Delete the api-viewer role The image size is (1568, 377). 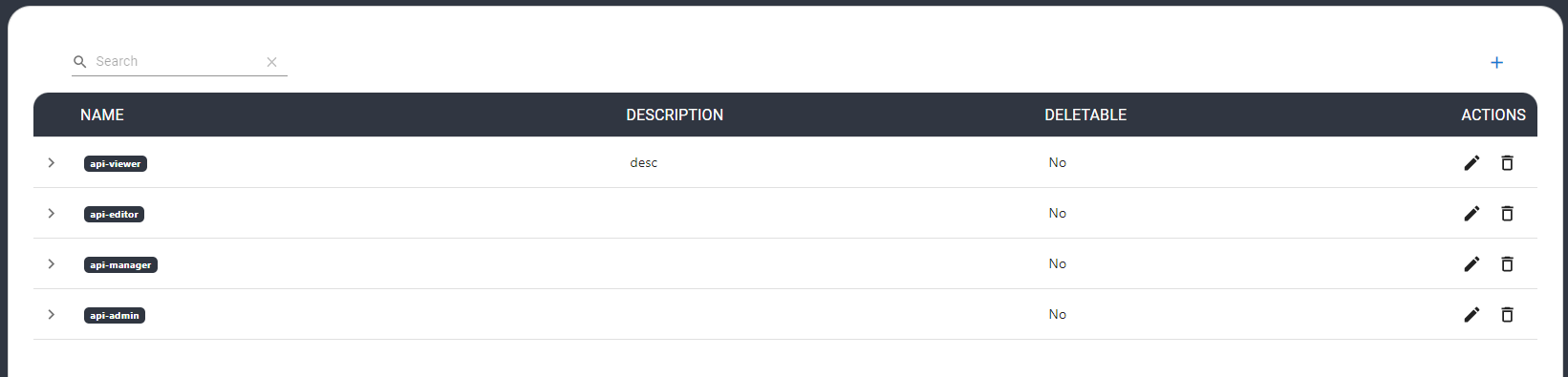1507,163
